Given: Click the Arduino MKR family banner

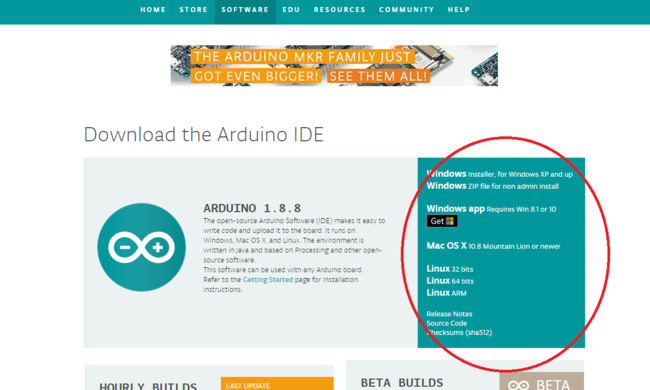Looking at the screenshot, I should (x=334, y=66).
